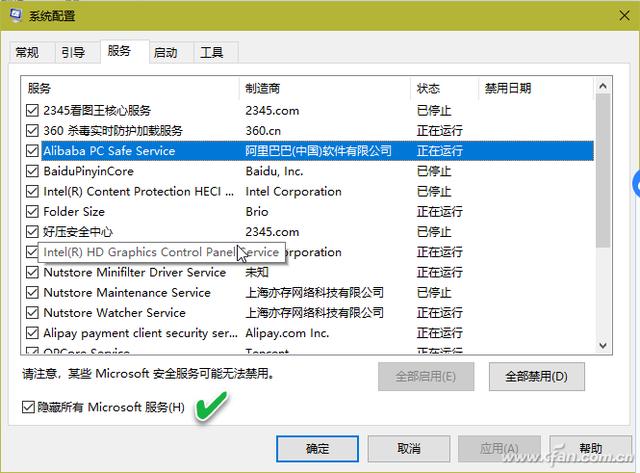Click the Alipay.com Inc. manufacturer cell
This screenshot has height=473, width=640.
tap(287, 333)
